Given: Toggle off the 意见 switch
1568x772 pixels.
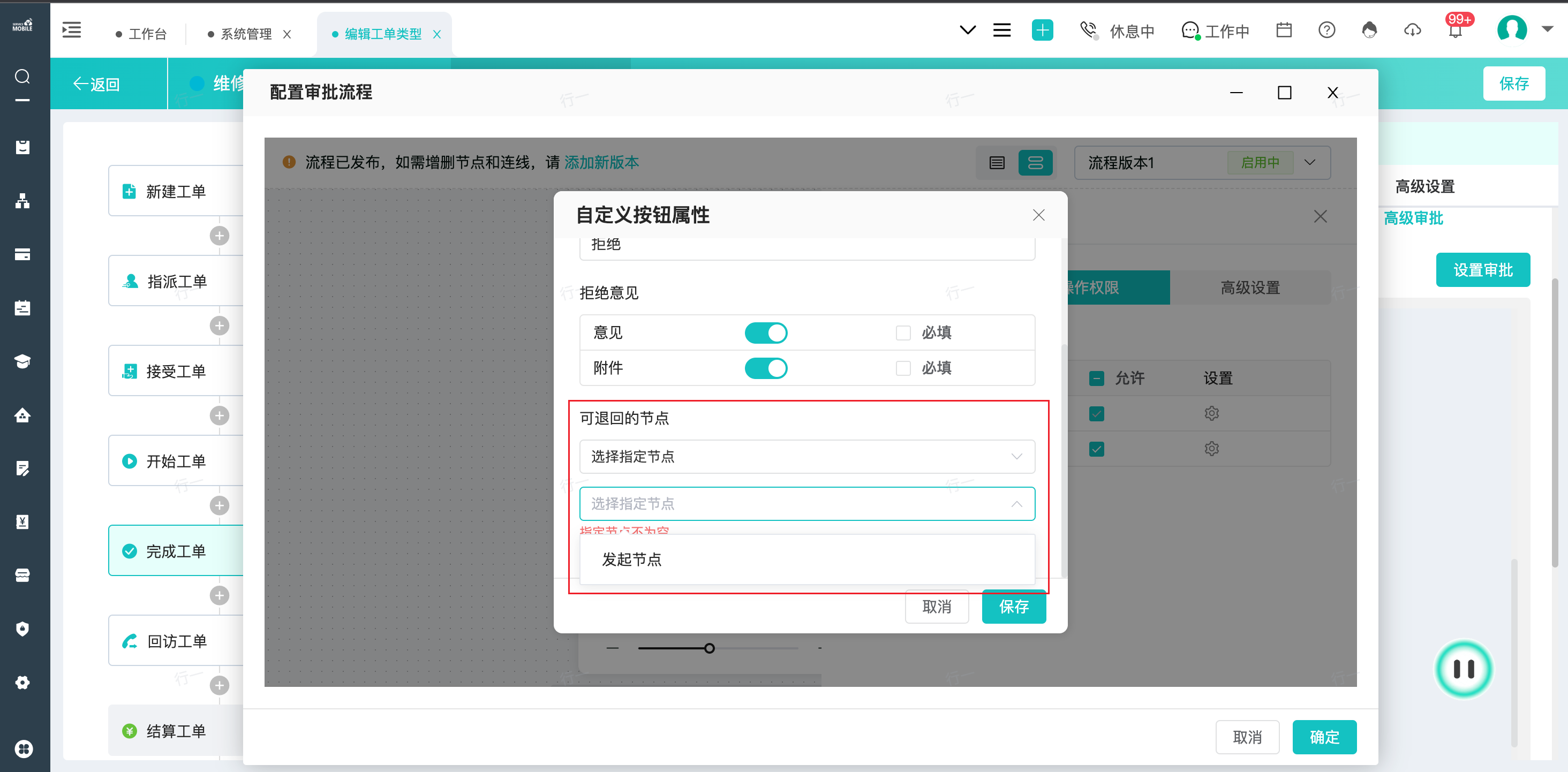Looking at the screenshot, I should pyautogui.click(x=766, y=333).
